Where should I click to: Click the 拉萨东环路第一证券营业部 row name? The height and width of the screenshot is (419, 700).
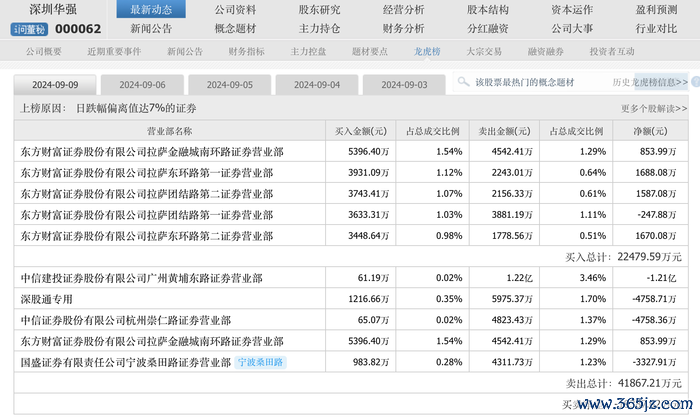(146, 173)
